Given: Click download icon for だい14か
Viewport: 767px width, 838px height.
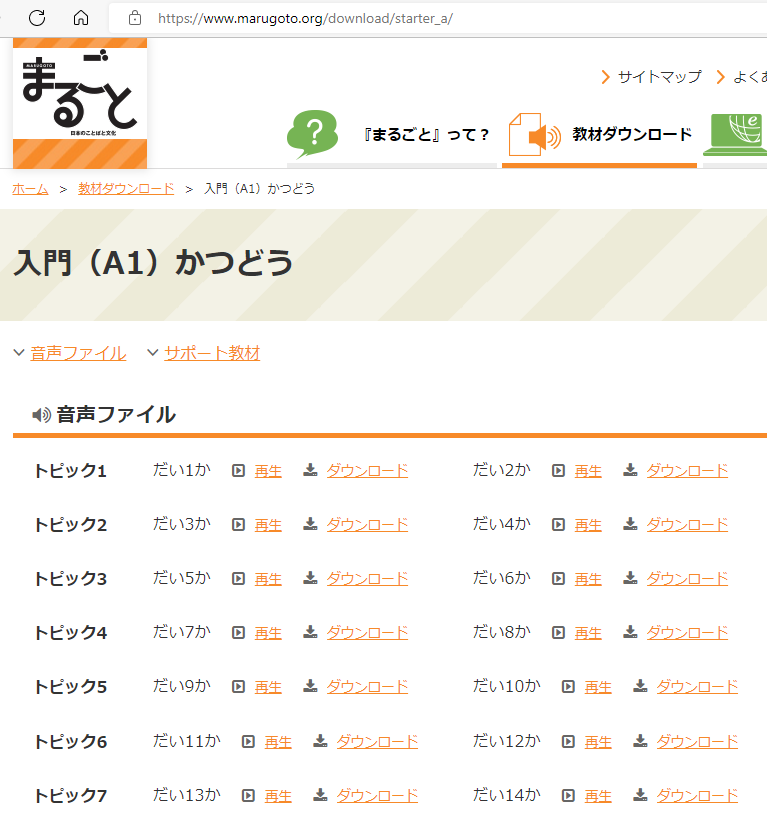Looking at the screenshot, I should coord(640,795).
